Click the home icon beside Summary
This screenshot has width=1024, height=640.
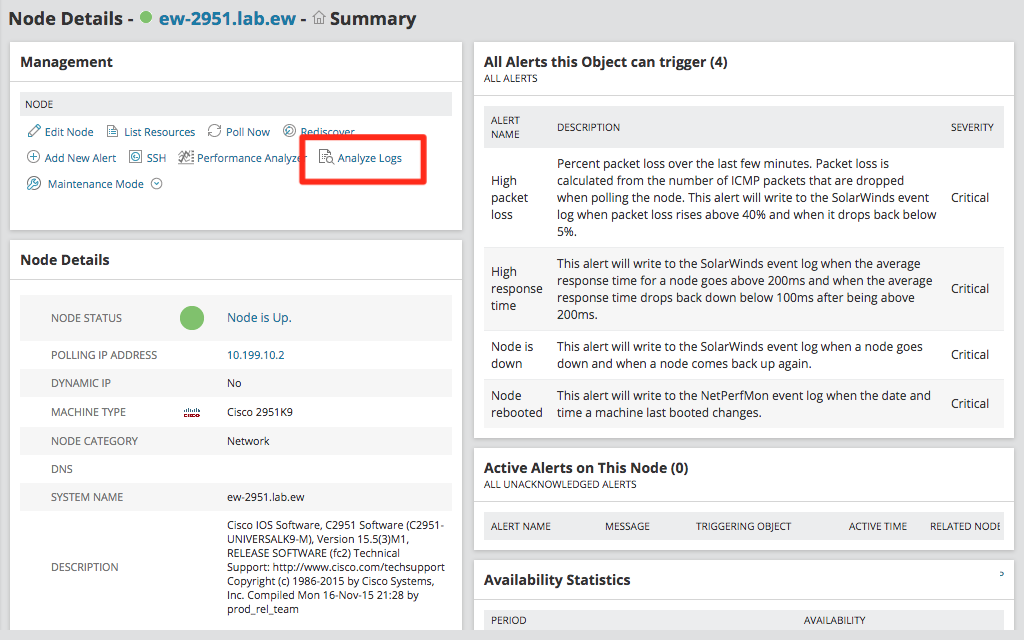[319, 18]
